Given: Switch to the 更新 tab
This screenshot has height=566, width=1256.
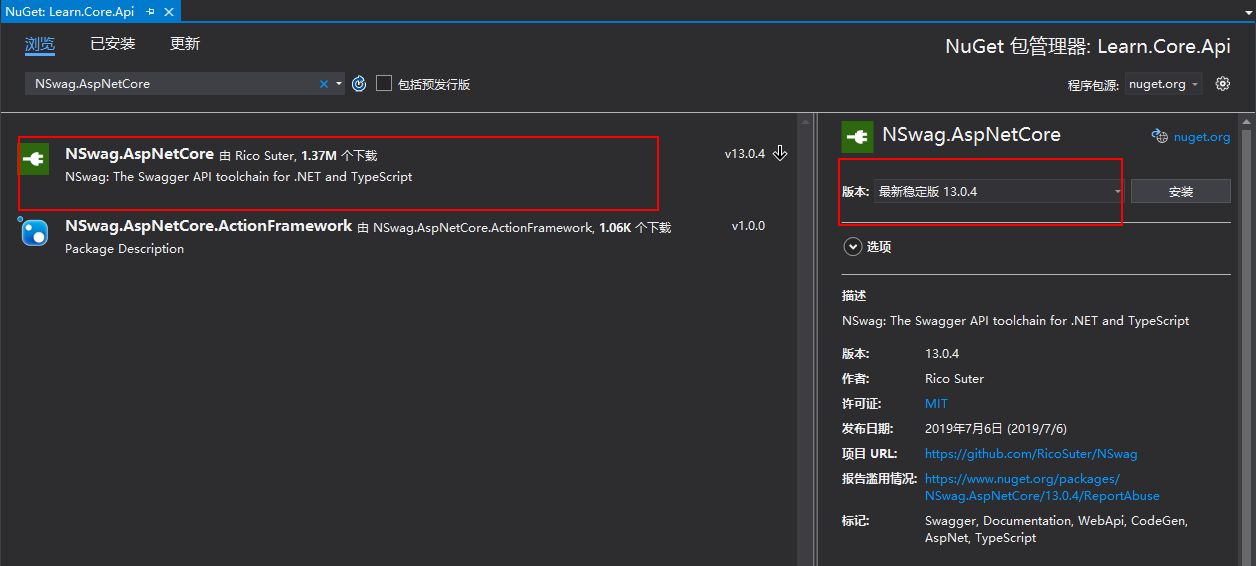Looking at the screenshot, I should (185, 44).
